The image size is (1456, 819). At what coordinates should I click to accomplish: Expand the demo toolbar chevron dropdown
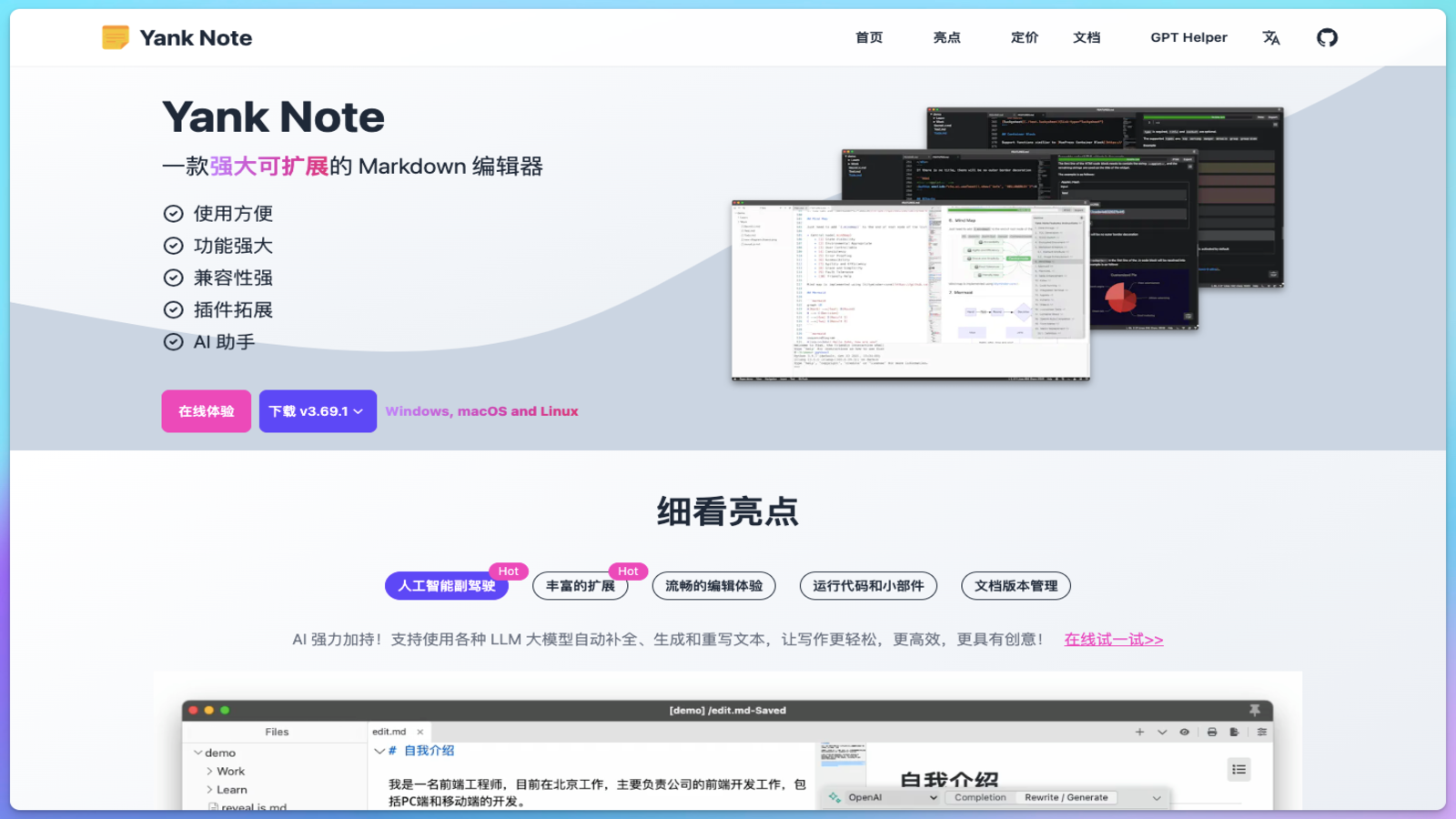1162,732
